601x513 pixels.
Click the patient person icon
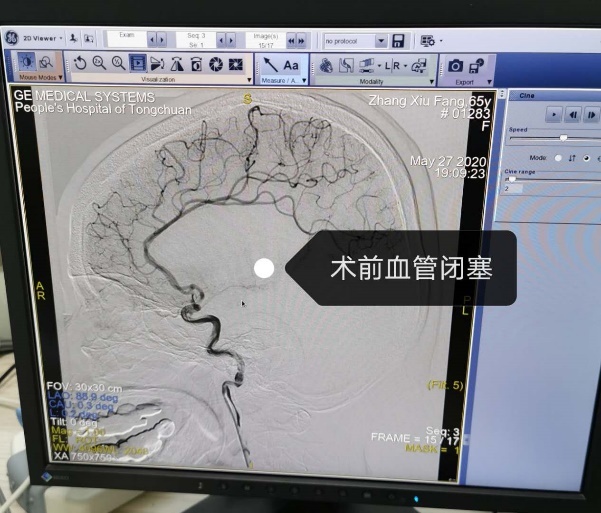74,38
